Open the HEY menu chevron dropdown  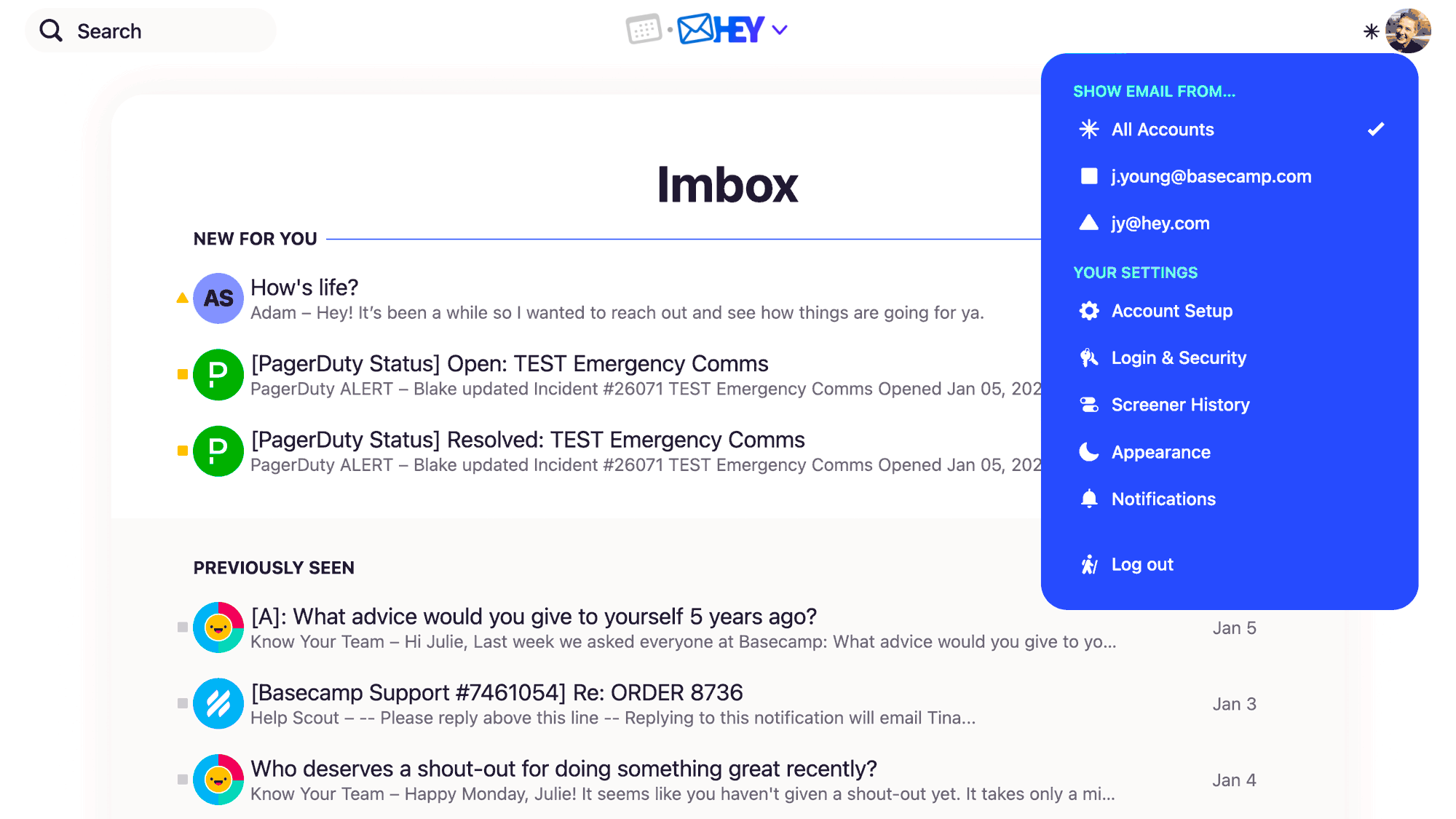(783, 31)
